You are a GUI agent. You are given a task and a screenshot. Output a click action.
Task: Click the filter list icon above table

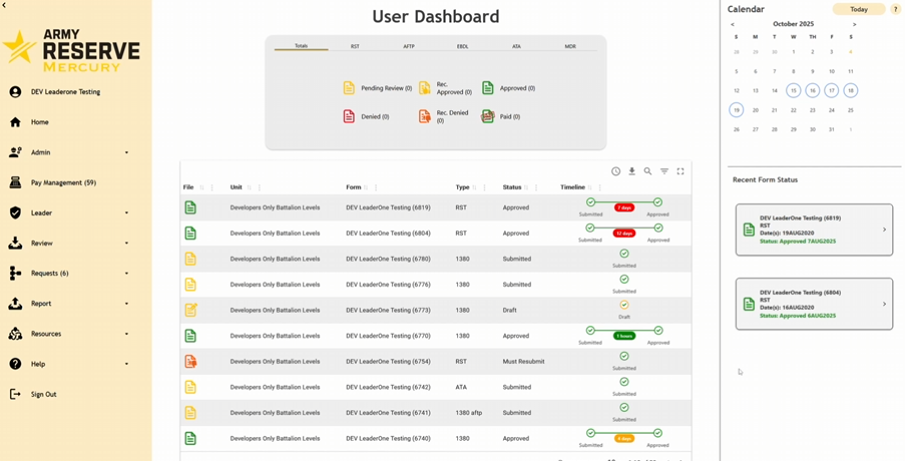(x=664, y=171)
